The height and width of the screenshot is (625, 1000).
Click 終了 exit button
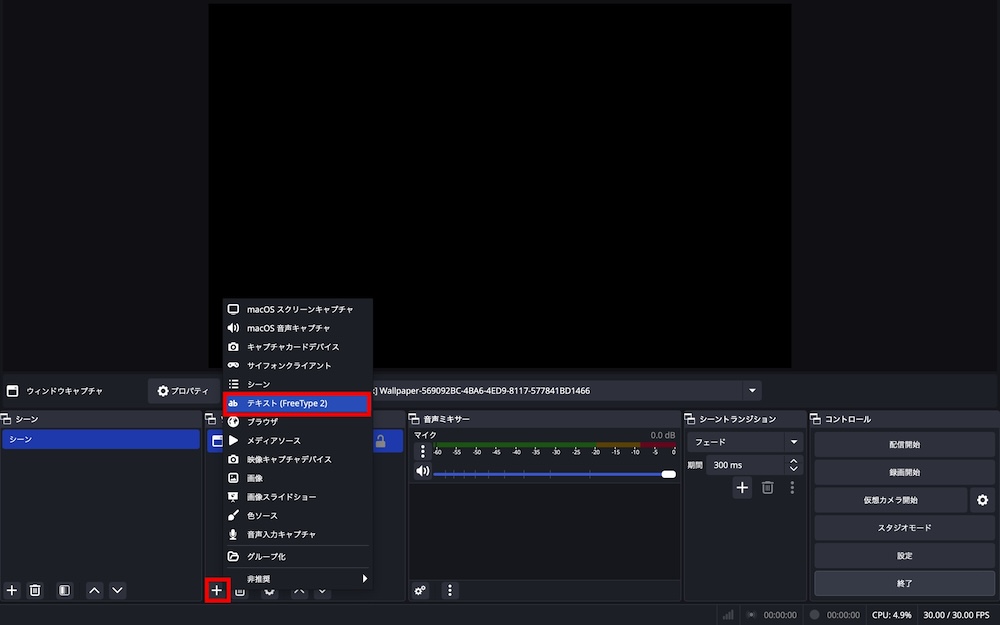pyautogui.click(x=904, y=584)
